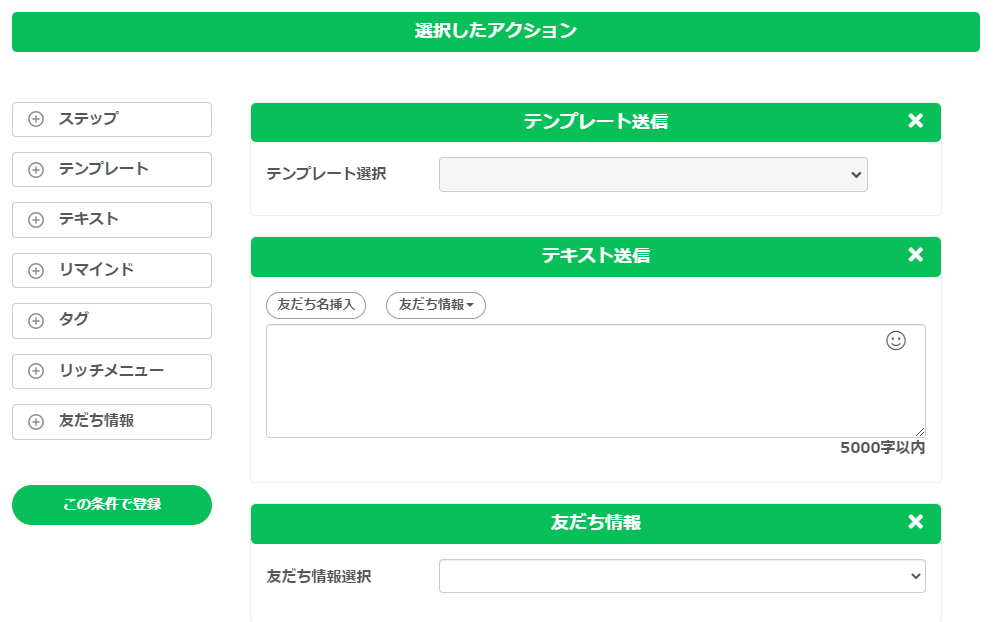Open the テンプレート選択 dropdown

click(653, 174)
